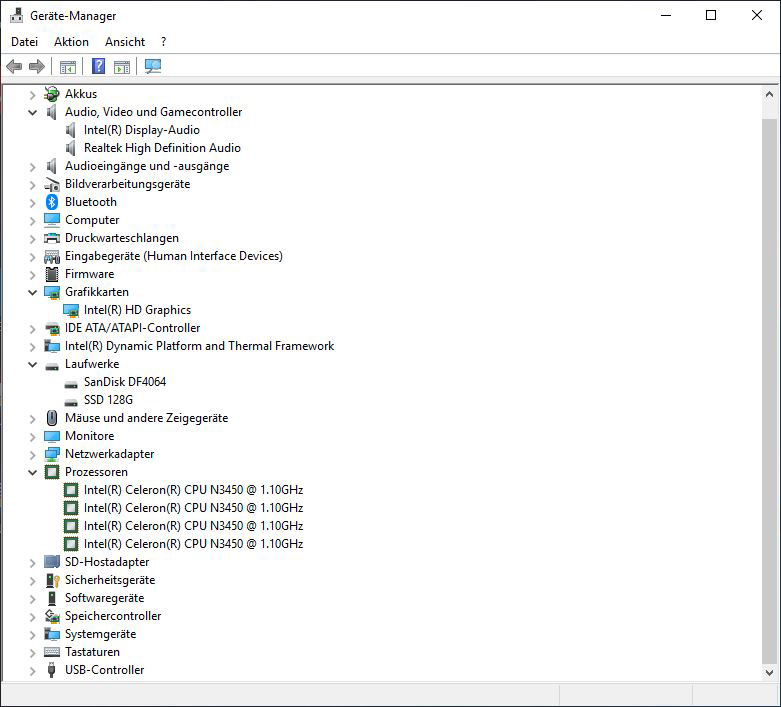Click the Tastaturen keyboard icon

click(52, 652)
